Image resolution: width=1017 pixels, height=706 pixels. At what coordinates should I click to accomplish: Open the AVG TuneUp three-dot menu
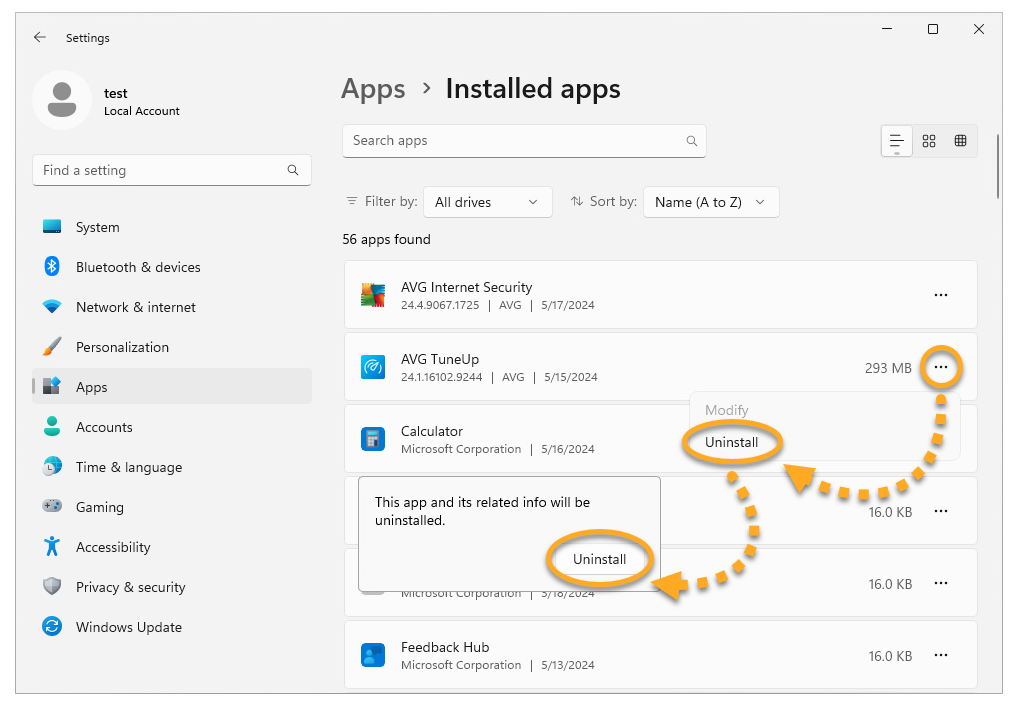[940, 368]
